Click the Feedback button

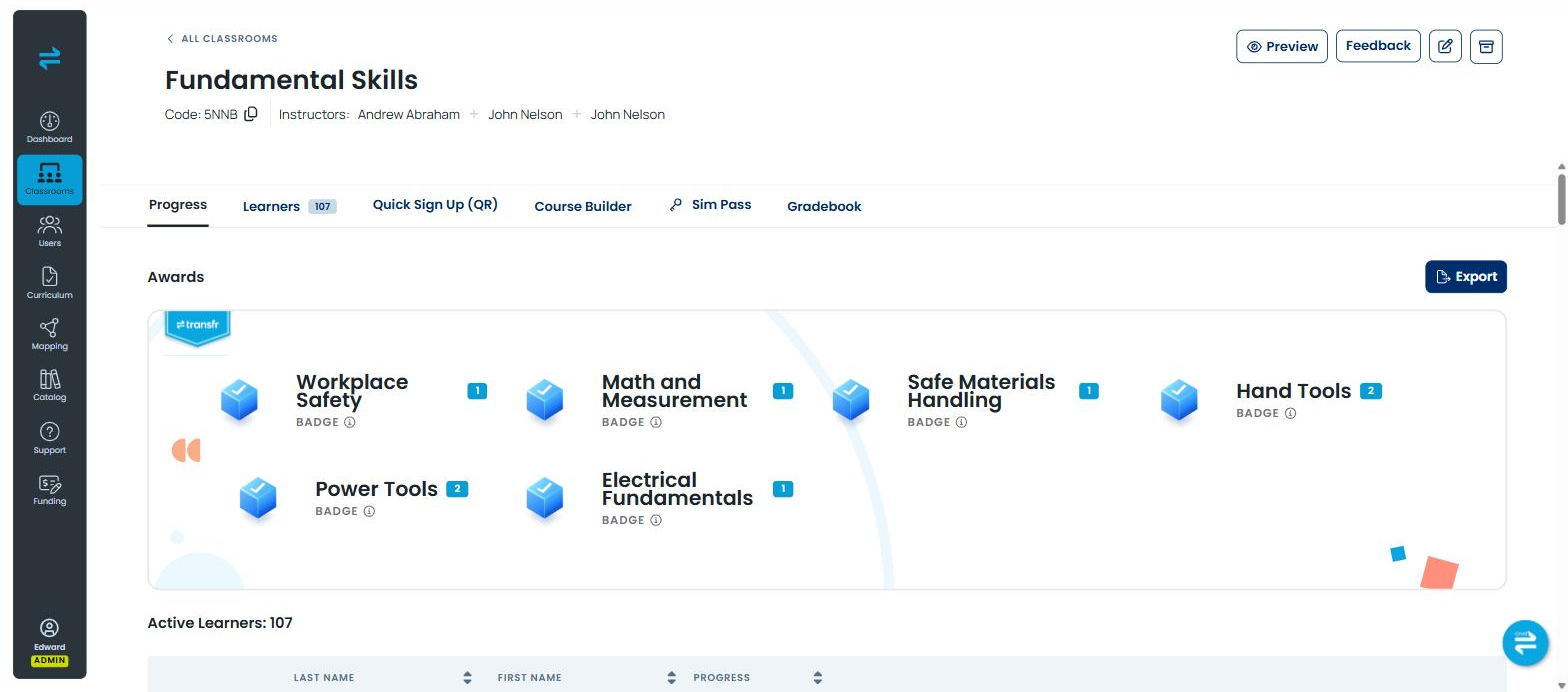coord(1378,46)
